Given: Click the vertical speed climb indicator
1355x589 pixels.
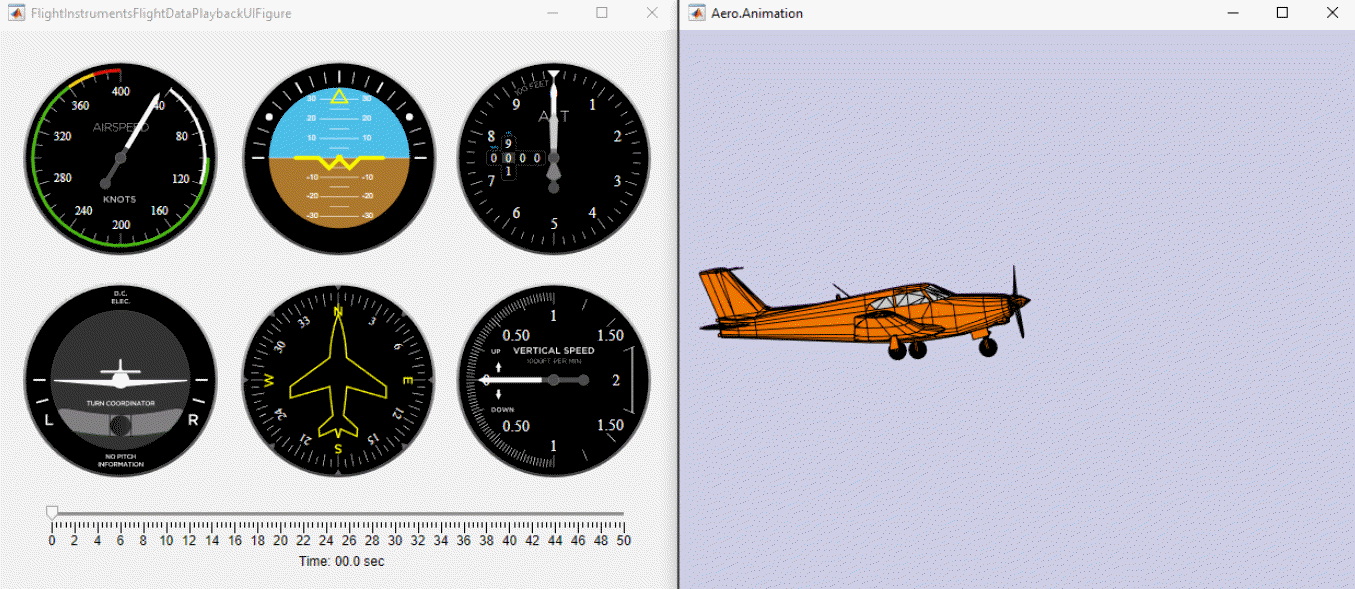Looking at the screenshot, I should [554, 381].
